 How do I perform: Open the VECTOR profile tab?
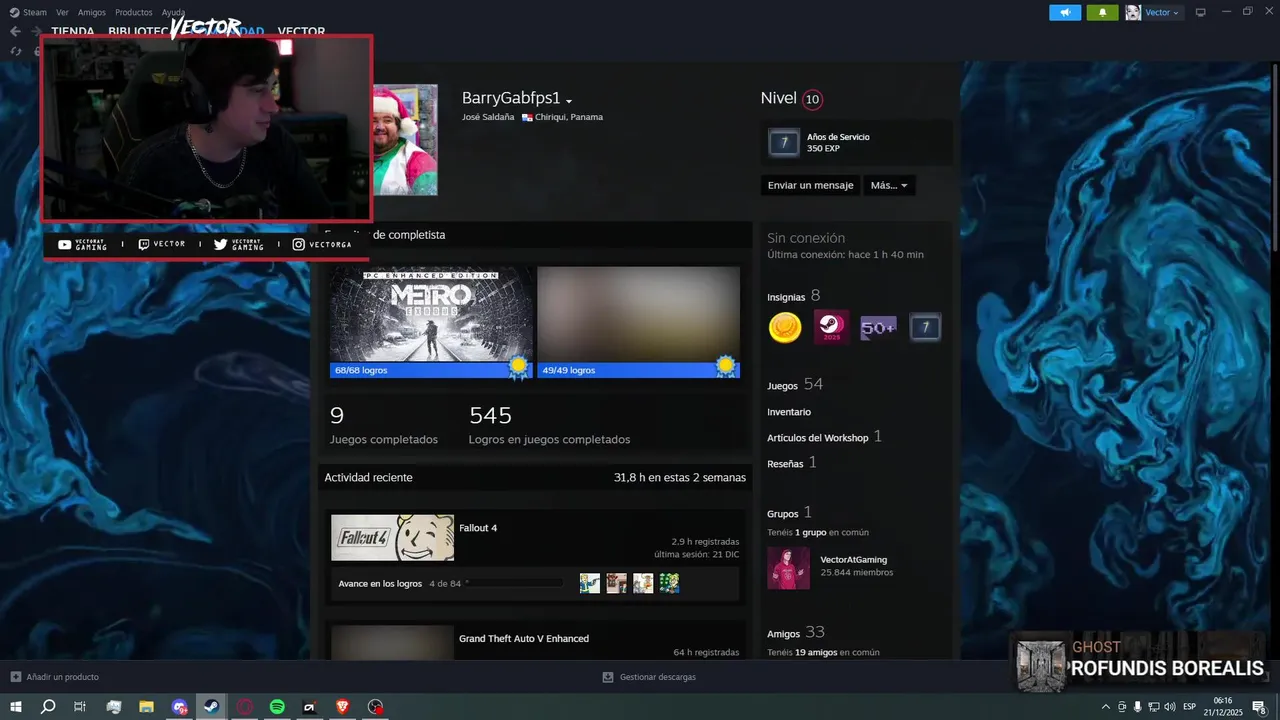301,32
